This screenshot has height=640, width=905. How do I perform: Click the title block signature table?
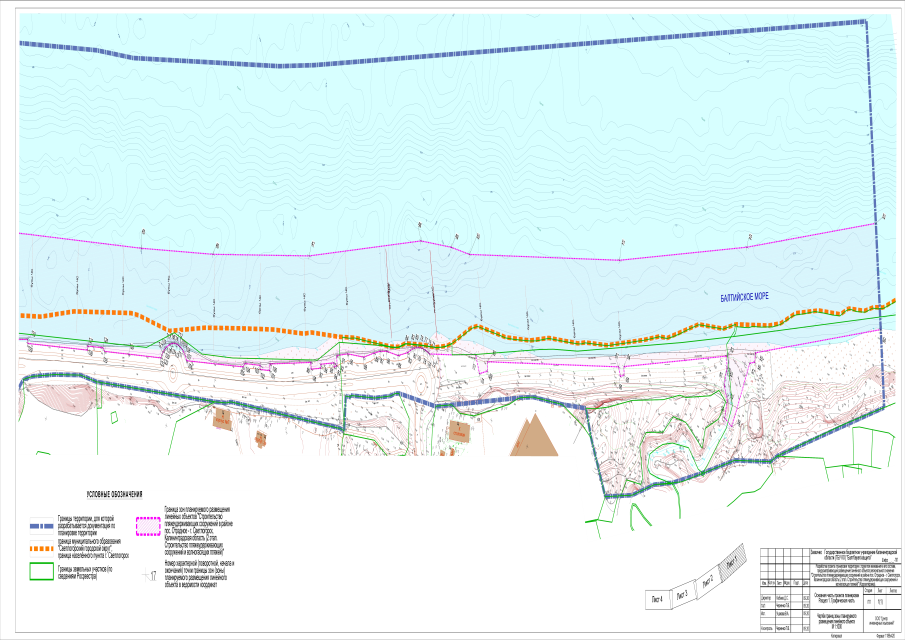pyautogui.click(x=787, y=602)
